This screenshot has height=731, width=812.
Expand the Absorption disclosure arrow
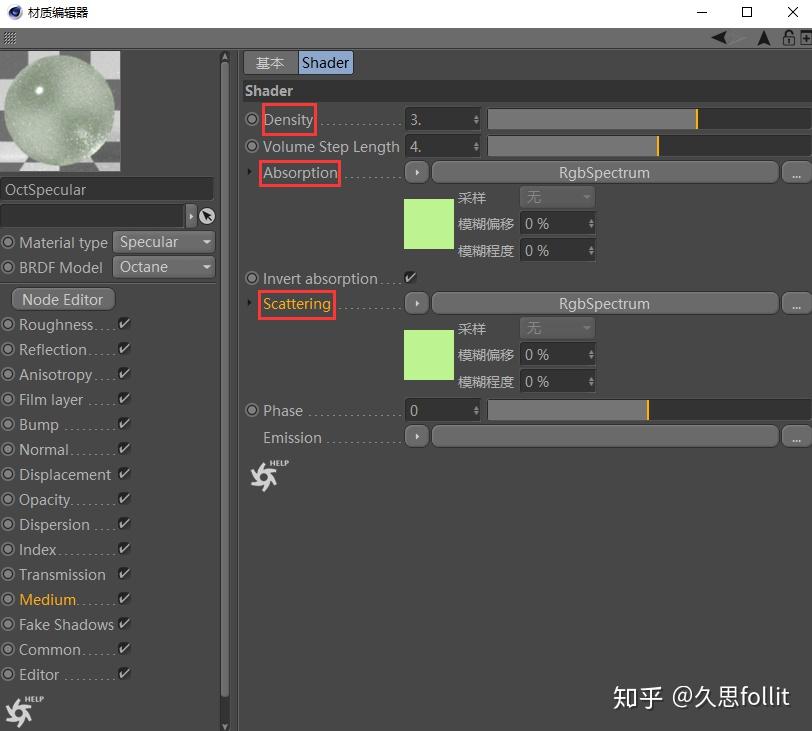251,172
